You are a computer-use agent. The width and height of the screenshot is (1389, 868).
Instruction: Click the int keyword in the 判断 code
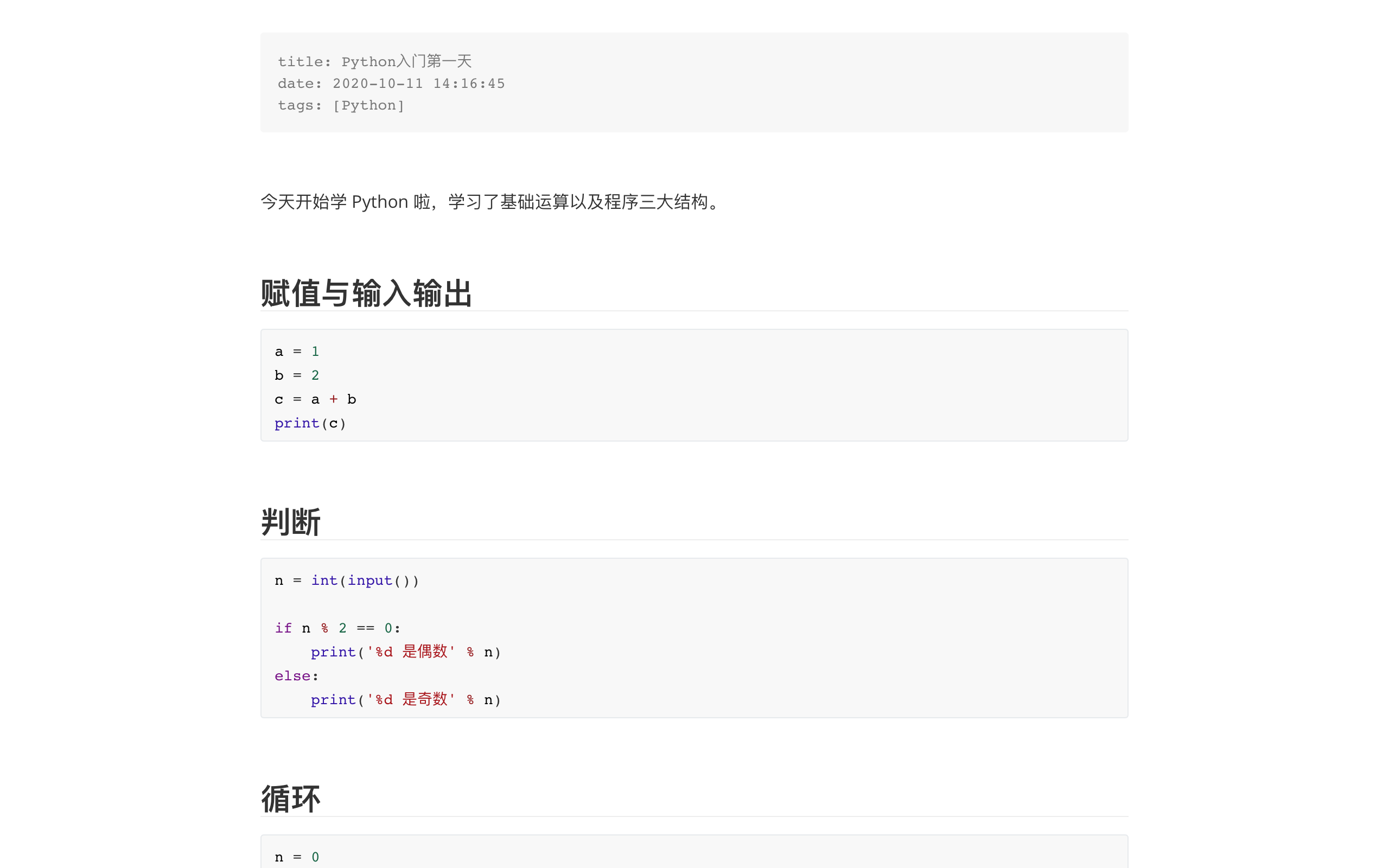point(324,581)
